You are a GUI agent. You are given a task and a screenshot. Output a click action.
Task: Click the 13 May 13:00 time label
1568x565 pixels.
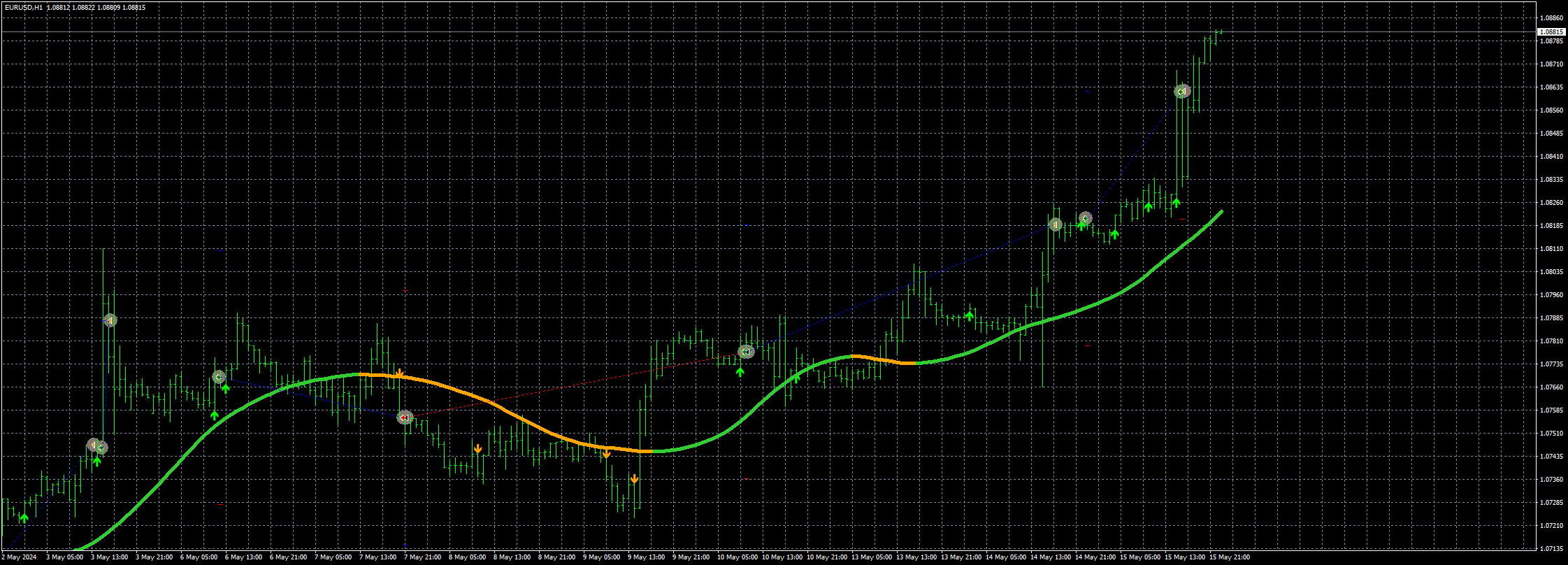pos(916,557)
